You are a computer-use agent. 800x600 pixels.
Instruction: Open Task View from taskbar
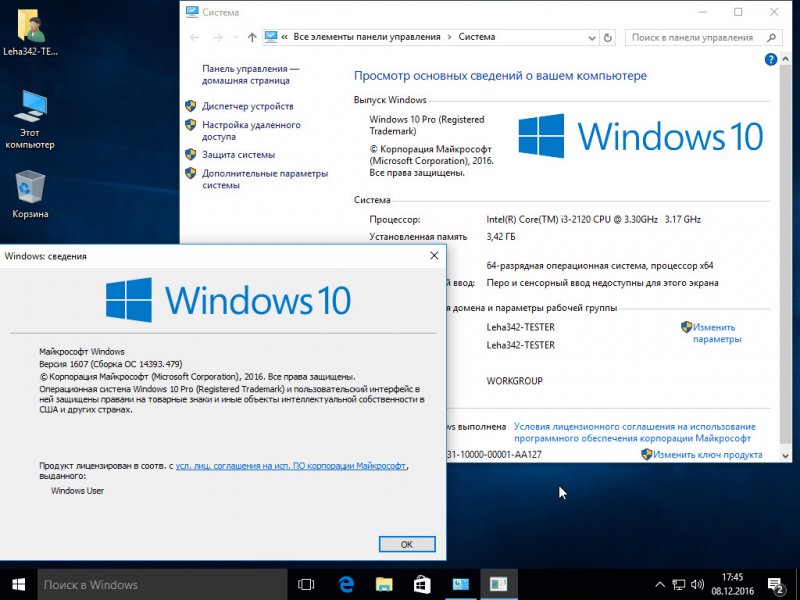coord(306,585)
